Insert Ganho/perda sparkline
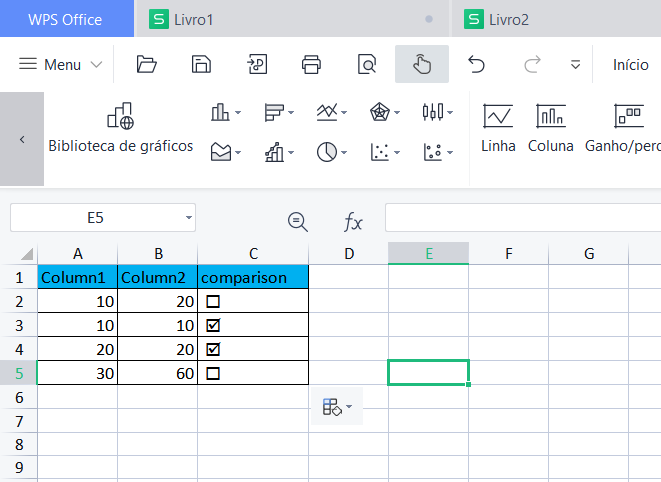This screenshot has height=482, width=661. 623,128
